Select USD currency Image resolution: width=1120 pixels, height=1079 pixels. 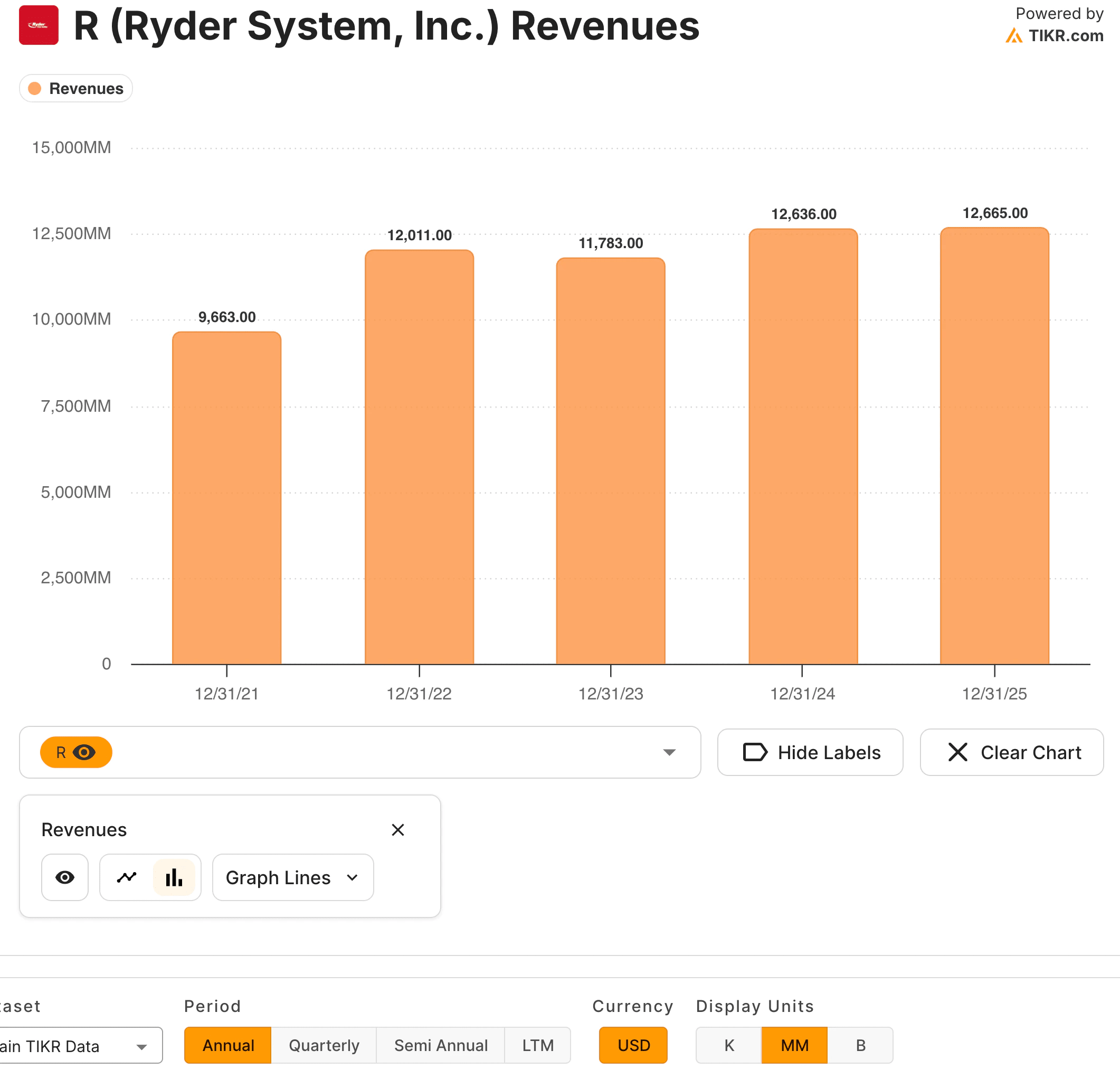tap(633, 1045)
